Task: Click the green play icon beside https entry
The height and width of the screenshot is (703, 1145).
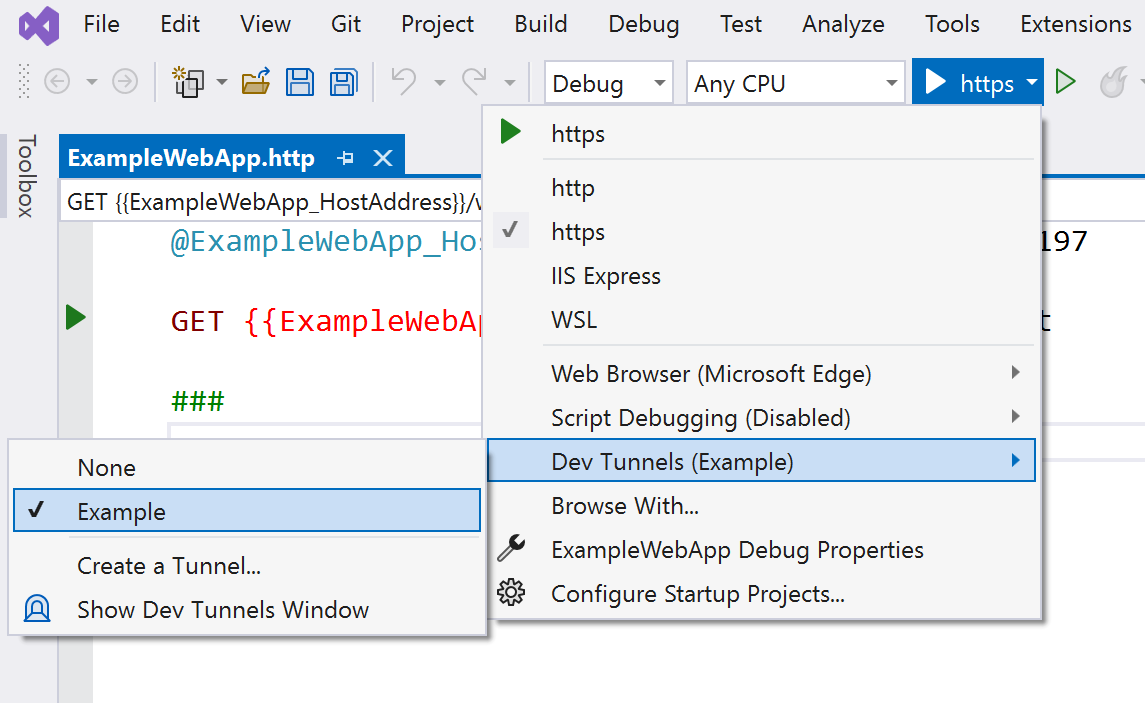Action: 510,132
